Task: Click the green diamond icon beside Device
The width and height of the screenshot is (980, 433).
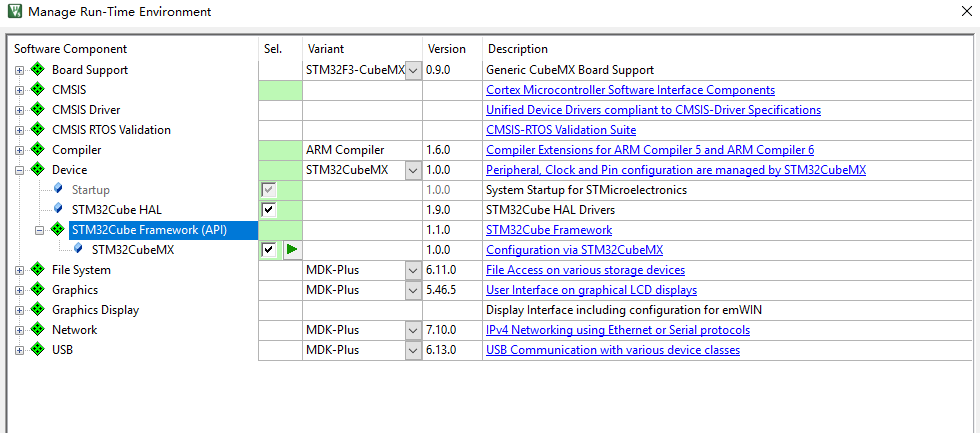Action: (38, 169)
